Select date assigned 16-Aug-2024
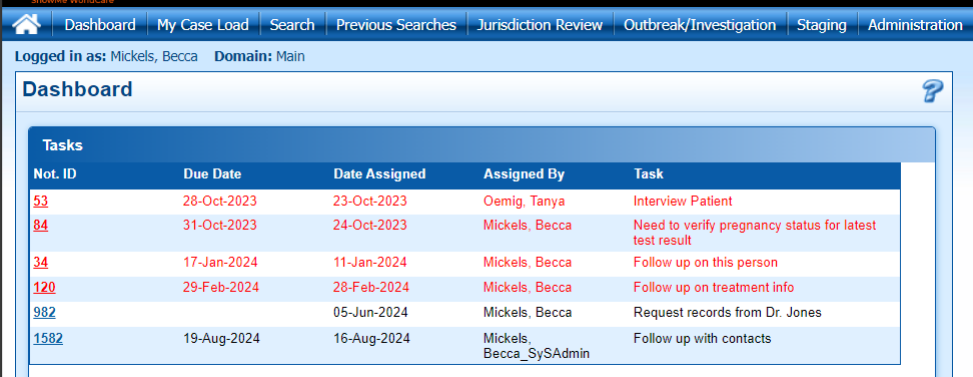Viewport: 973px width, 377px height. pos(372,339)
